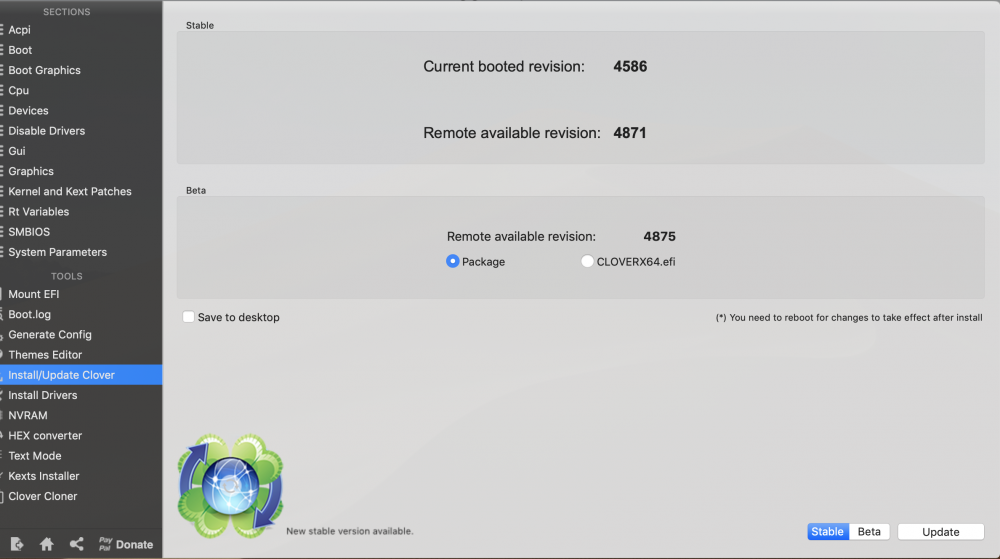The width and height of the screenshot is (1000, 559).
Task: Click the Clover update globe logo
Action: 230,486
